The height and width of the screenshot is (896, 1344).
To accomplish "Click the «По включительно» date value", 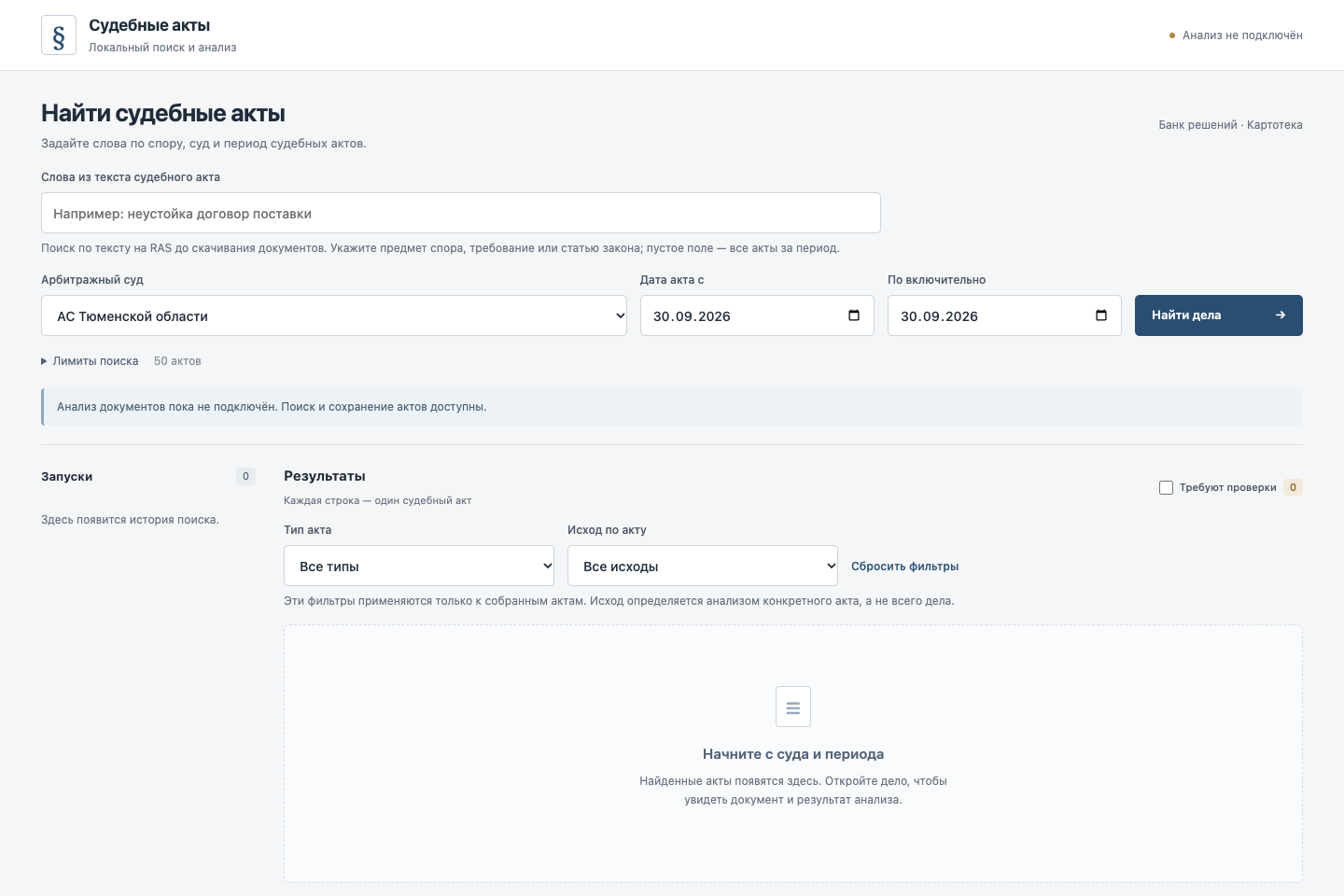I will (939, 316).
